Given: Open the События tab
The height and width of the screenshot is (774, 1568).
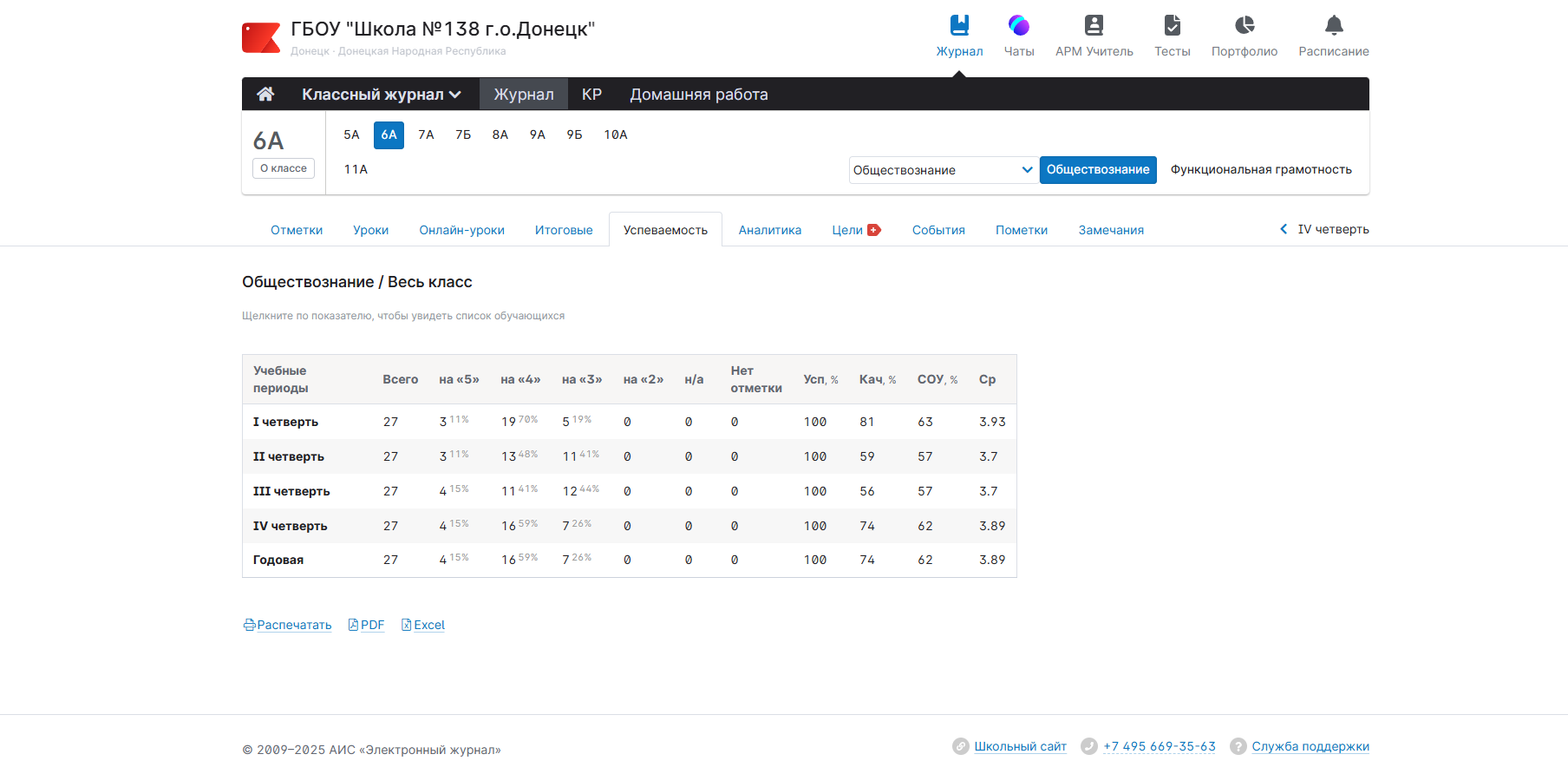Looking at the screenshot, I should 938,230.
